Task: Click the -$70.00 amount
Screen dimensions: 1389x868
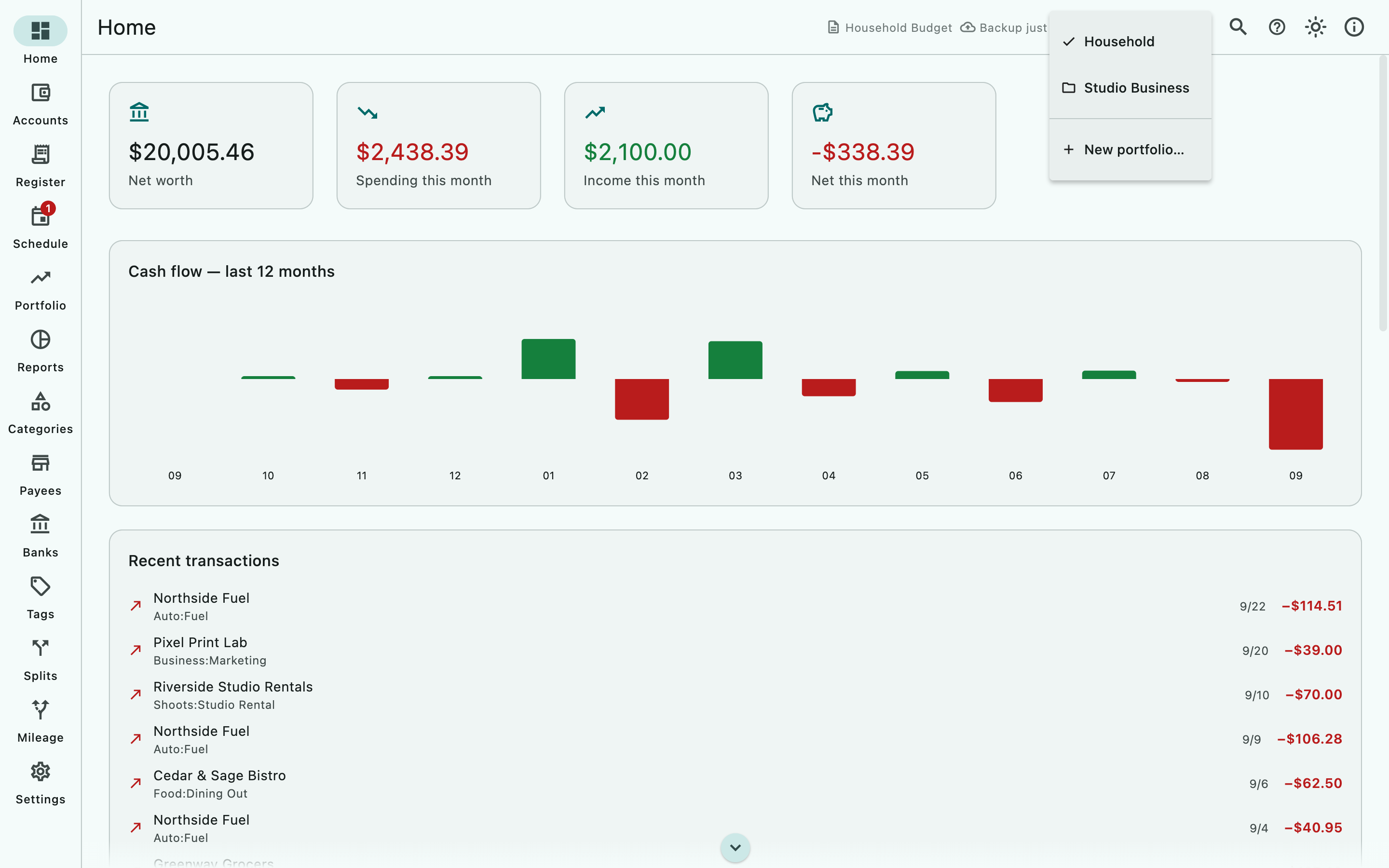Action: pyautogui.click(x=1314, y=694)
